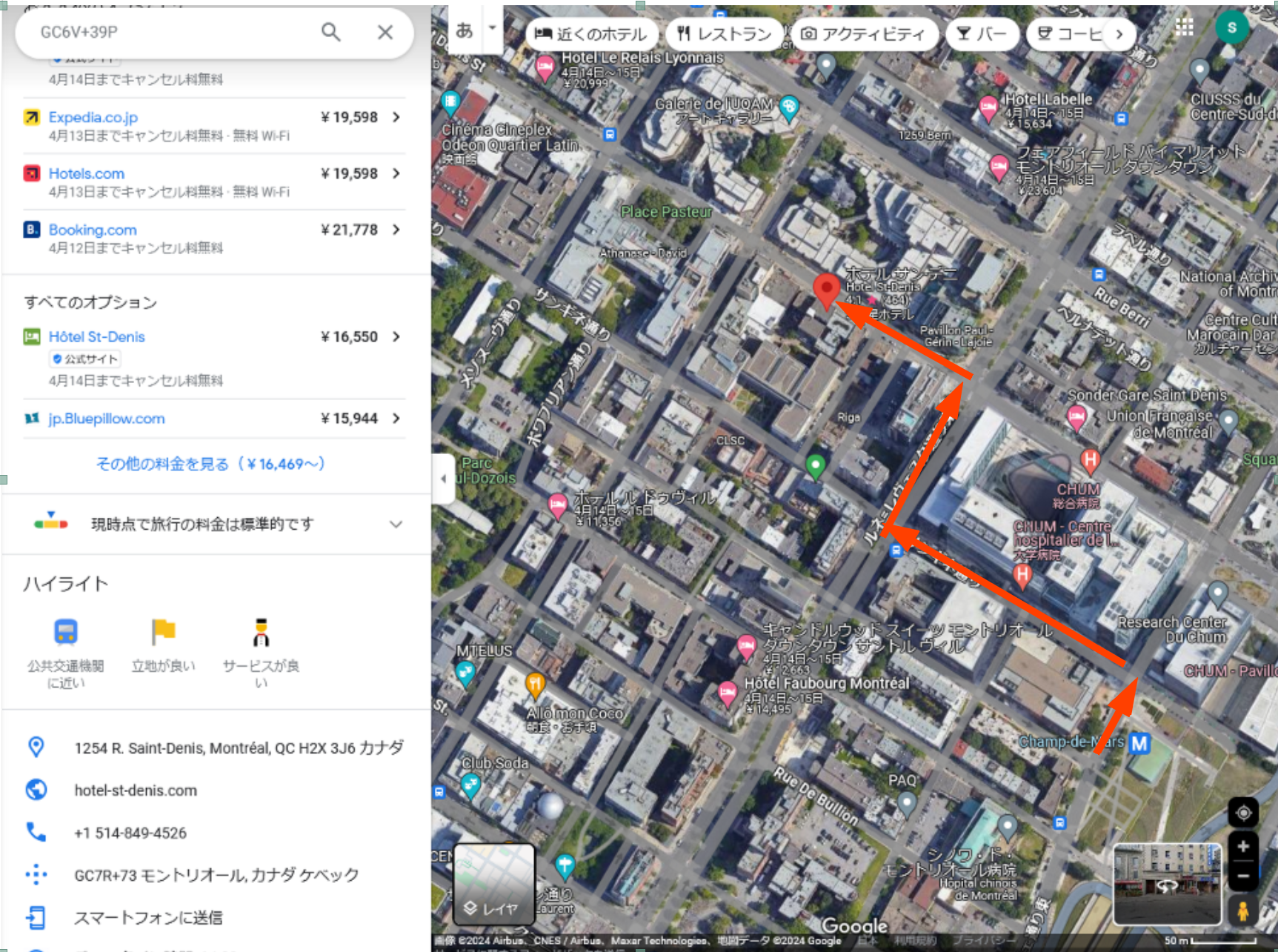Click the public transit highlight icon
Image resolution: width=1278 pixels, height=952 pixels.
[x=66, y=632]
